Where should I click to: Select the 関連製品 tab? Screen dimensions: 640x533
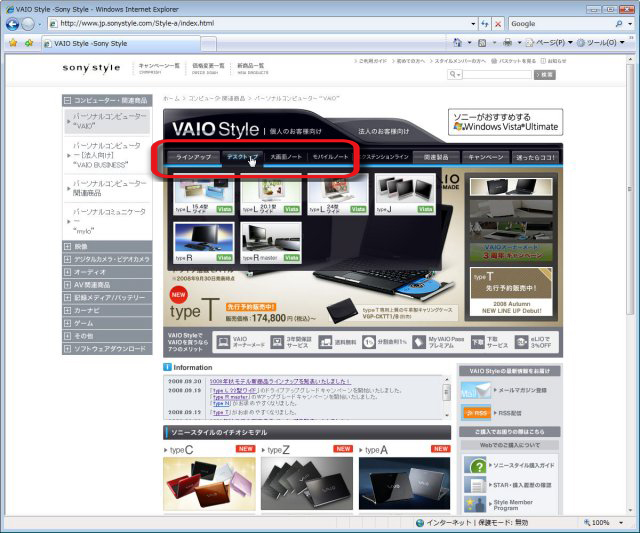tap(436, 157)
